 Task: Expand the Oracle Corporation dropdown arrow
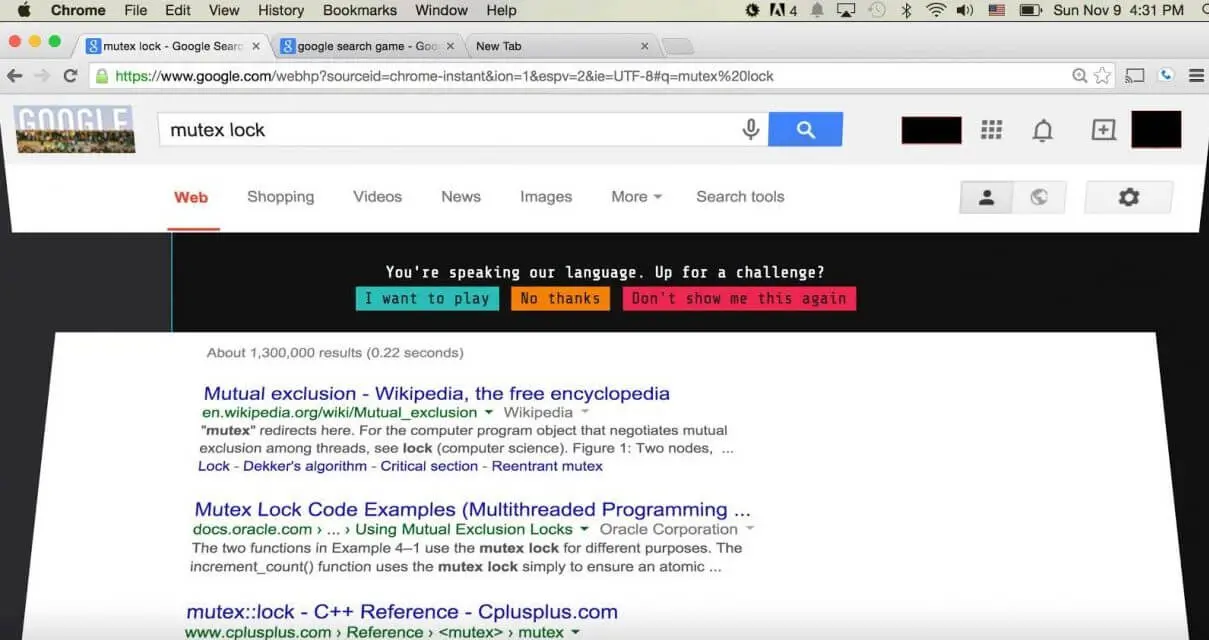[x=749, y=529]
